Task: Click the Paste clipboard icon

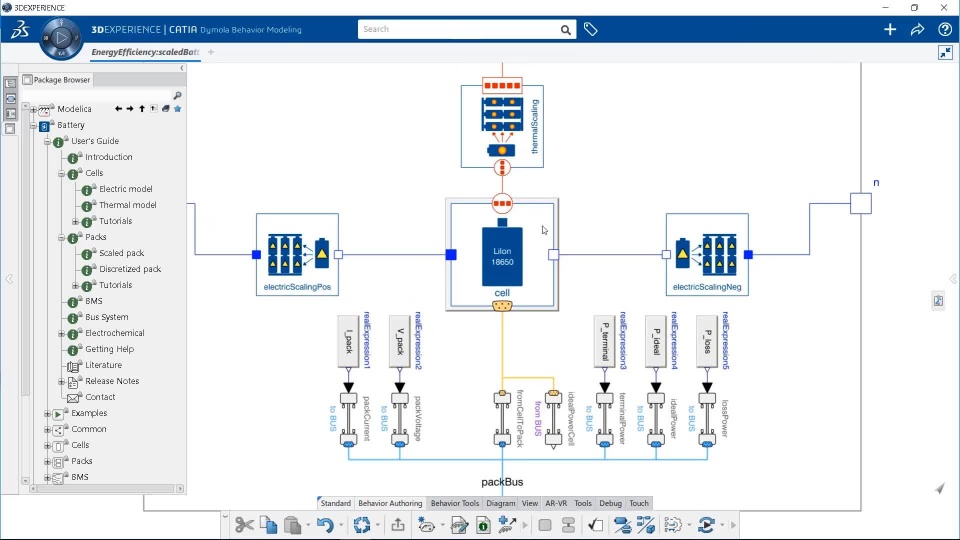Action: point(293,525)
